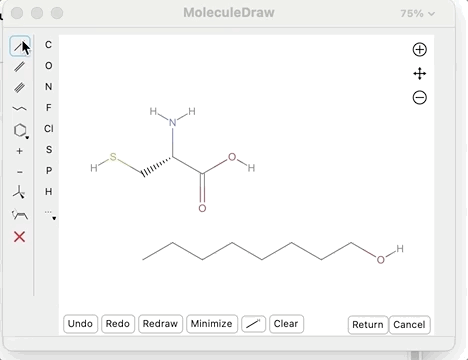Click the Minimize button
Screen dimensions: 468x360
(212, 324)
